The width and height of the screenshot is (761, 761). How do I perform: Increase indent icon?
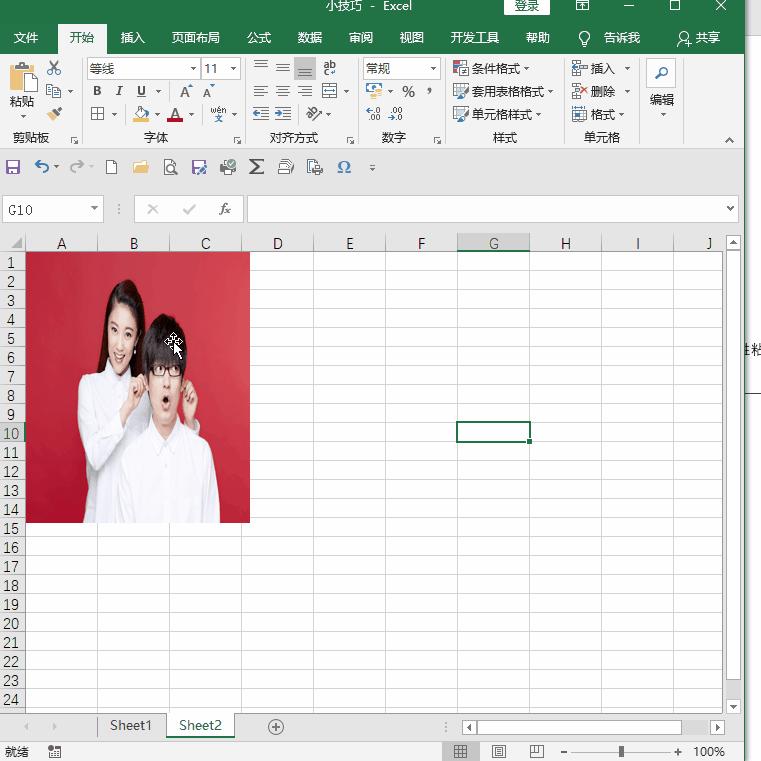pos(283,114)
